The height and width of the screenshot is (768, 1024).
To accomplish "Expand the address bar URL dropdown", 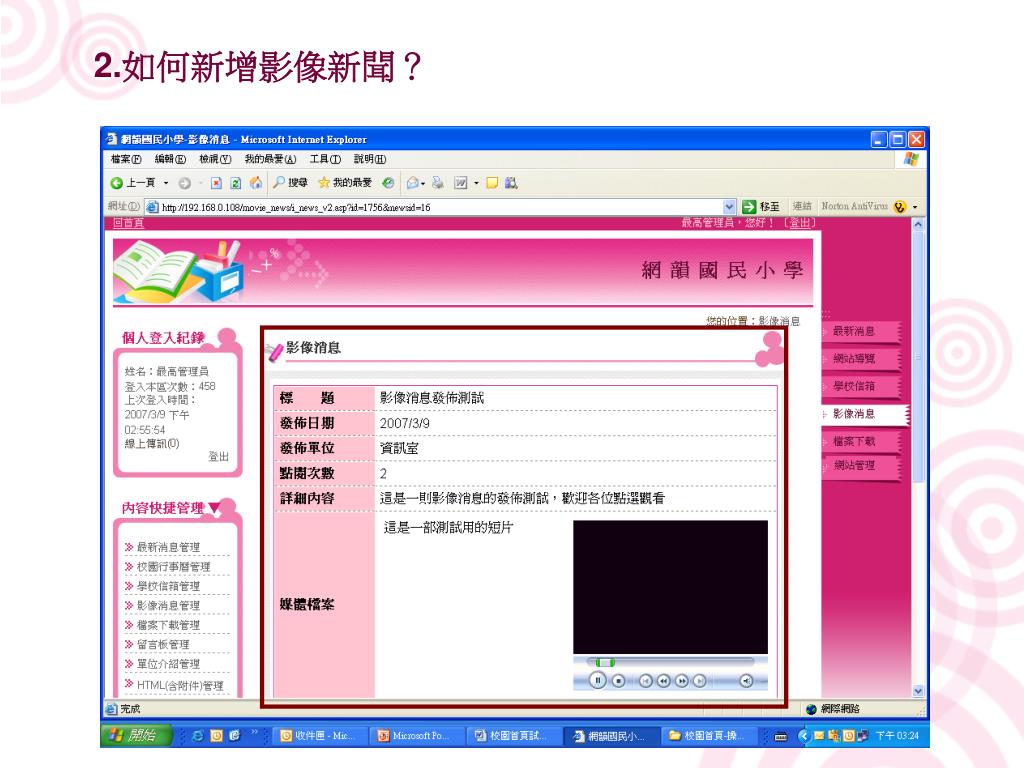I will click(729, 207).
